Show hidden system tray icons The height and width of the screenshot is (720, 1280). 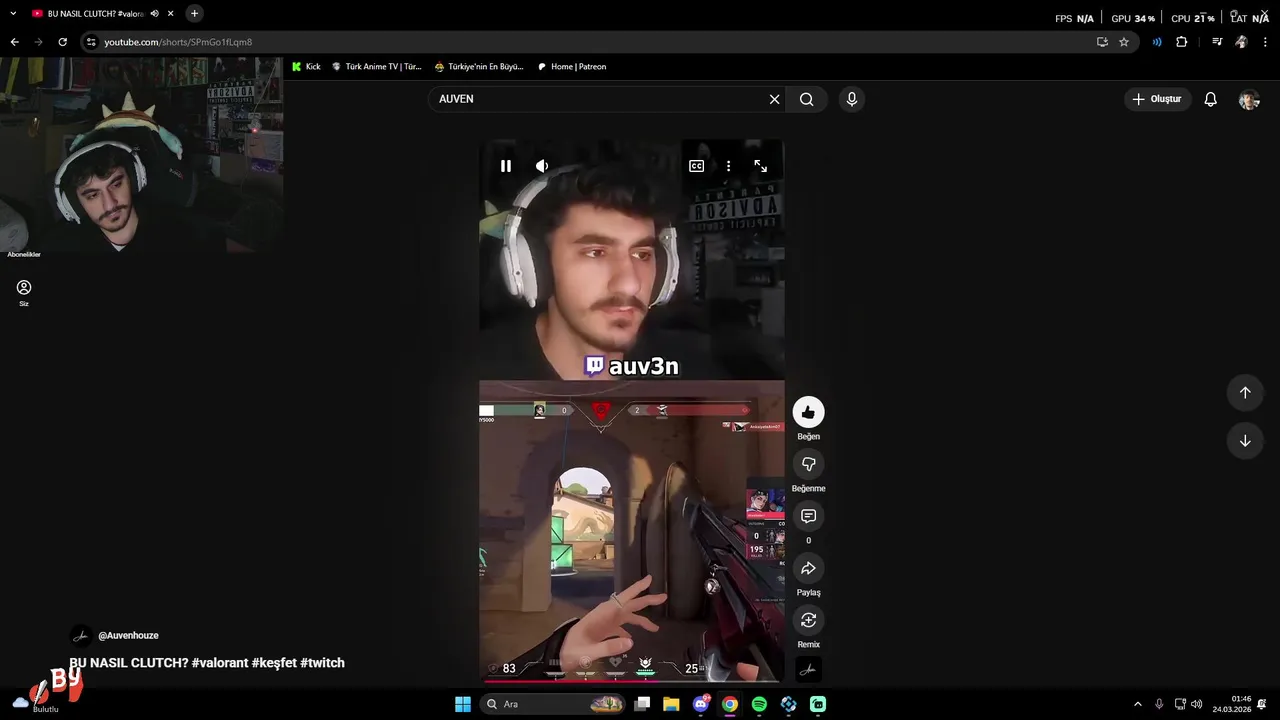click(x=1137, y=704)
